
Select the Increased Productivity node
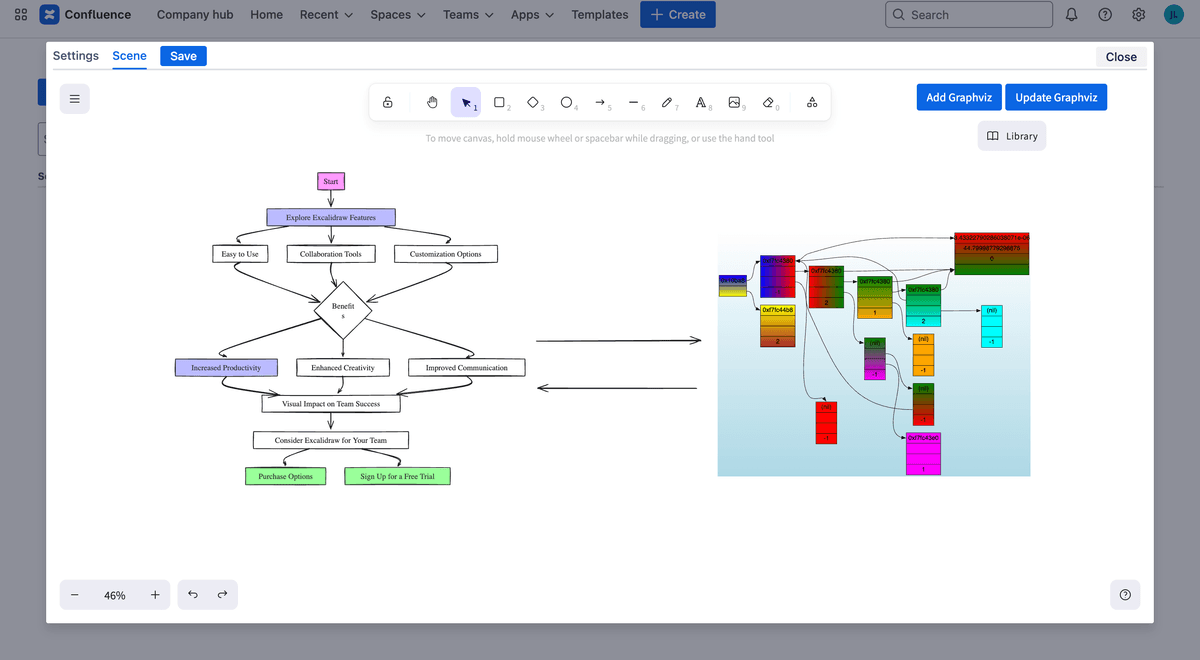(226, 368)
